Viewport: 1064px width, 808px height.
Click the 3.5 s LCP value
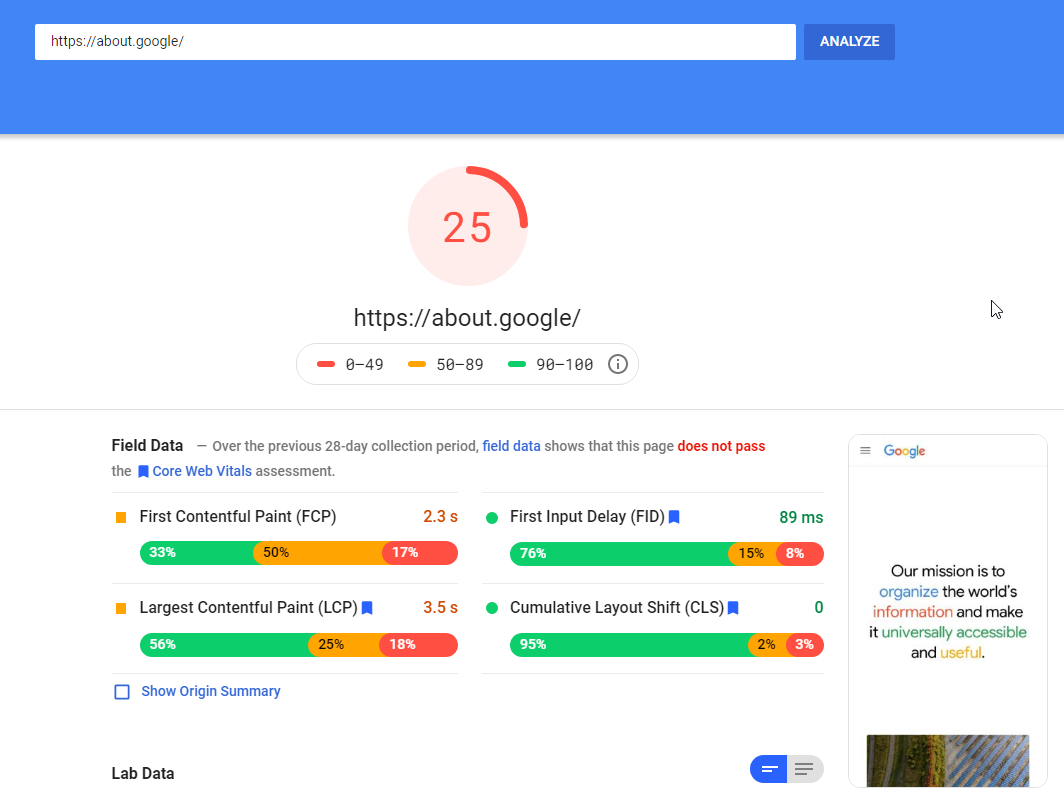[x=440, y=608]
